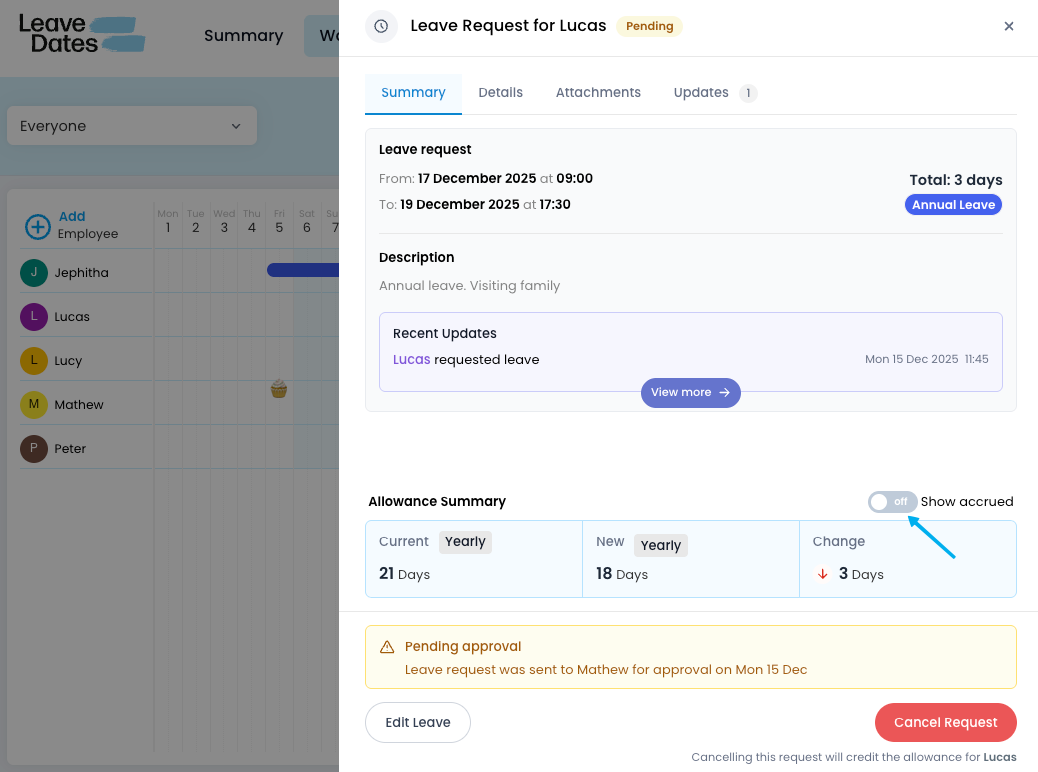
Task: Click the clock icon beside the leave request title
Action: [x=380, y=26]
